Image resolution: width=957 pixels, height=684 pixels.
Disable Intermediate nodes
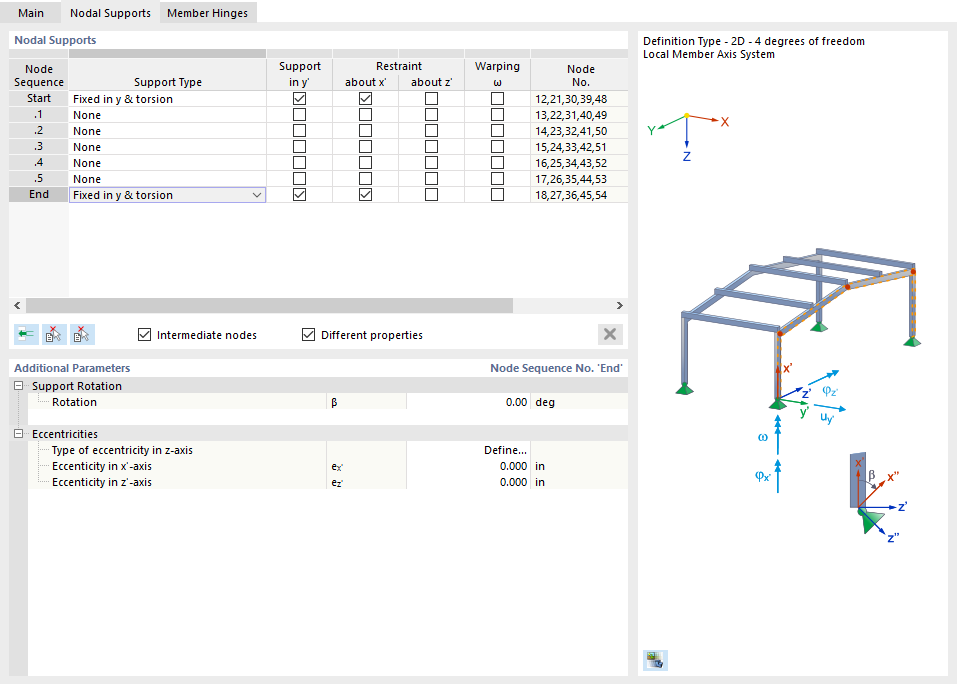pos(145,334)
